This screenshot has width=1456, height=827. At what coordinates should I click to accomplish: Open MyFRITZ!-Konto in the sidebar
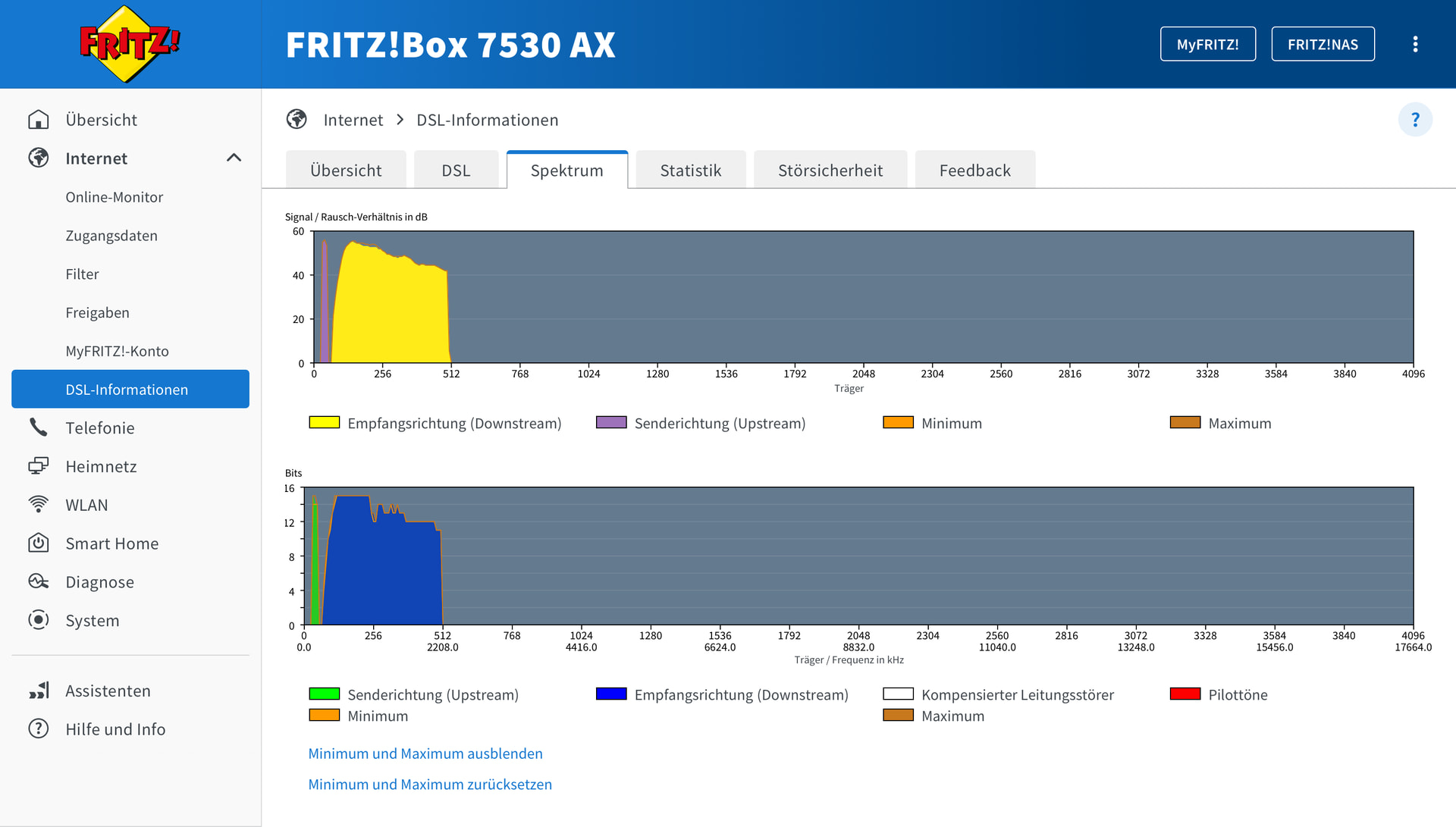[130, 351]
